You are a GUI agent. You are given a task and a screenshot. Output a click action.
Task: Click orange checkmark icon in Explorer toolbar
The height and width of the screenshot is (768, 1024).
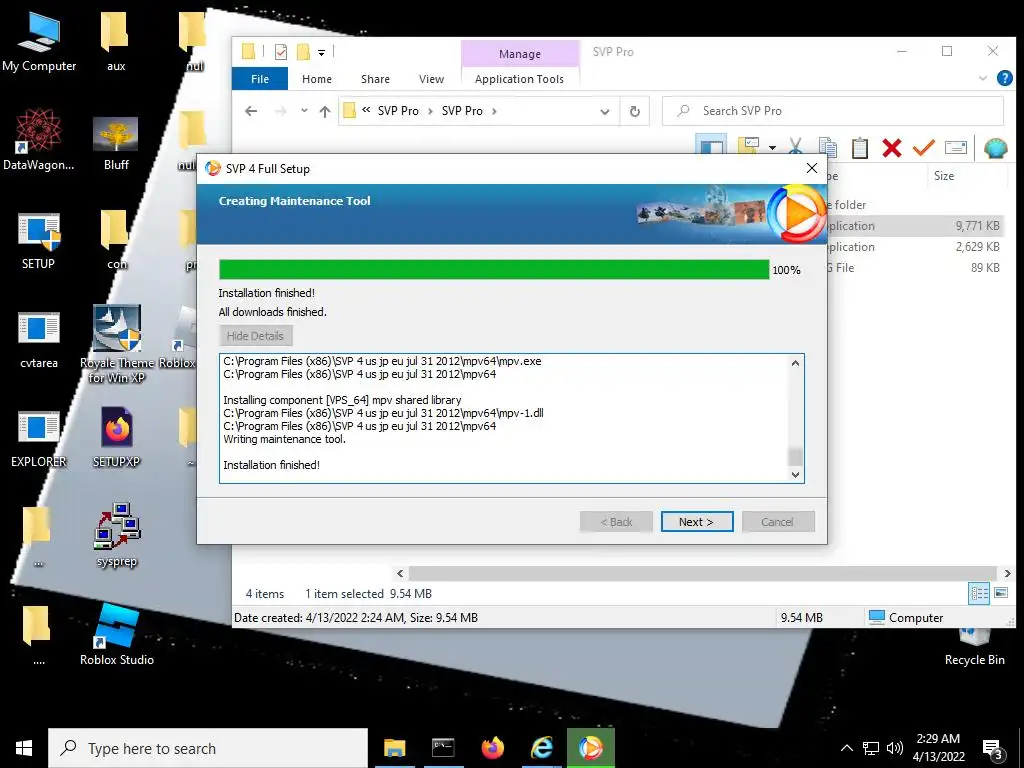(923, 148)
